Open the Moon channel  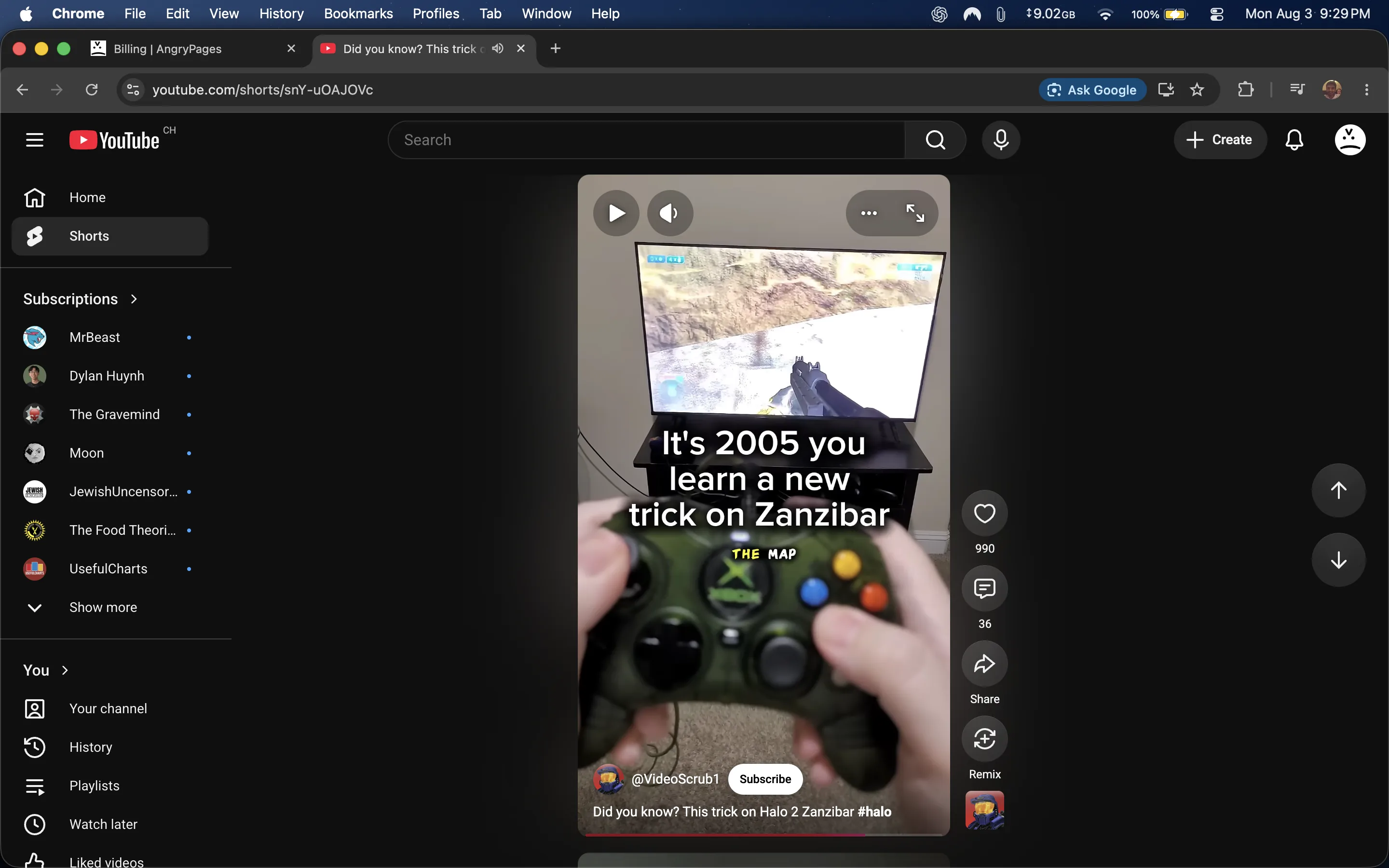[109, 453]
